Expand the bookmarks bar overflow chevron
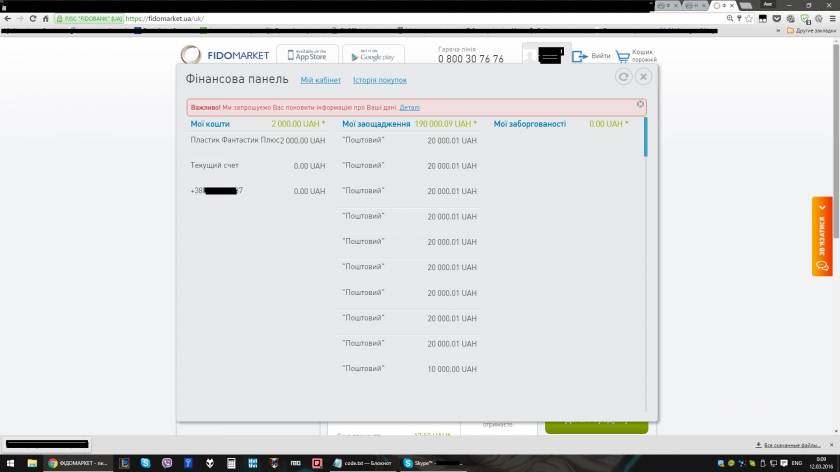 (x=778, y=31)
